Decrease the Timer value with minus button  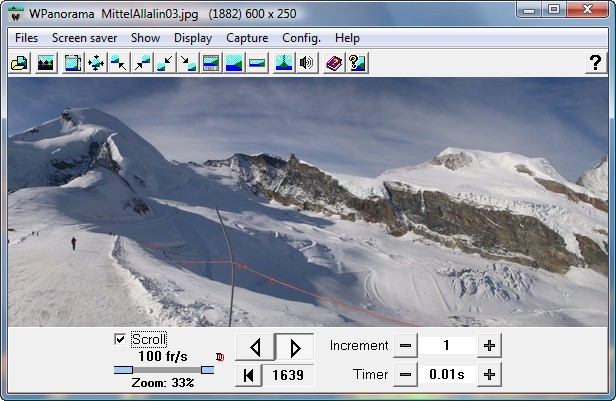405,375
